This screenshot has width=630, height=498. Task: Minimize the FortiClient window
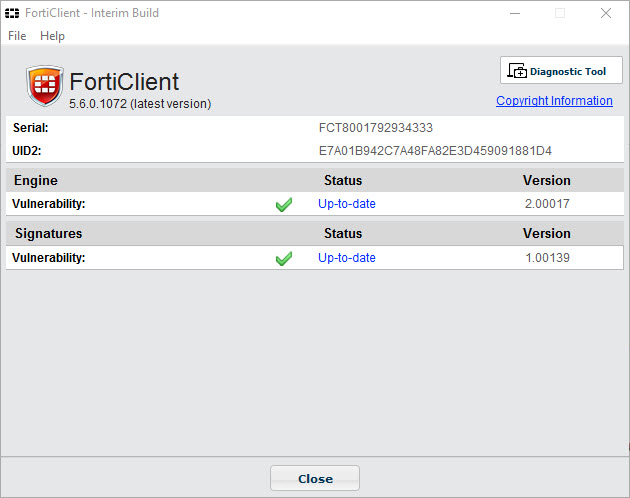515,13
